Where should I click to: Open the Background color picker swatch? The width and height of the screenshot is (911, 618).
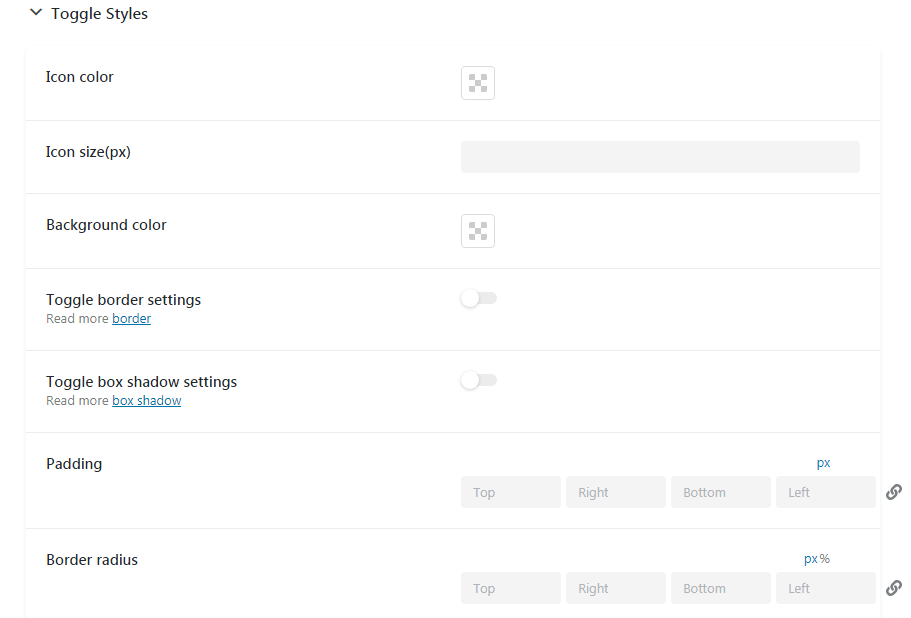pyautogui.click(x=478, y=231)
